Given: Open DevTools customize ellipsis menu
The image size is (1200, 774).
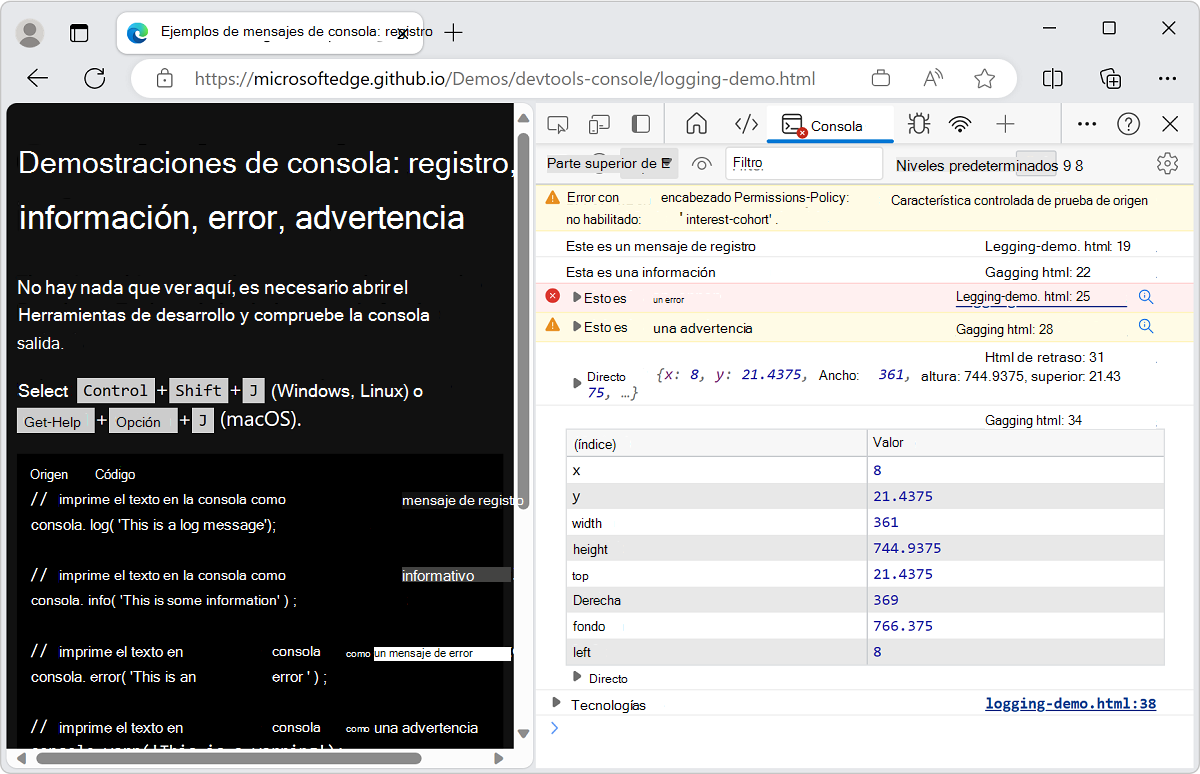Looking at the screenshot, I should click(1087, 124).
